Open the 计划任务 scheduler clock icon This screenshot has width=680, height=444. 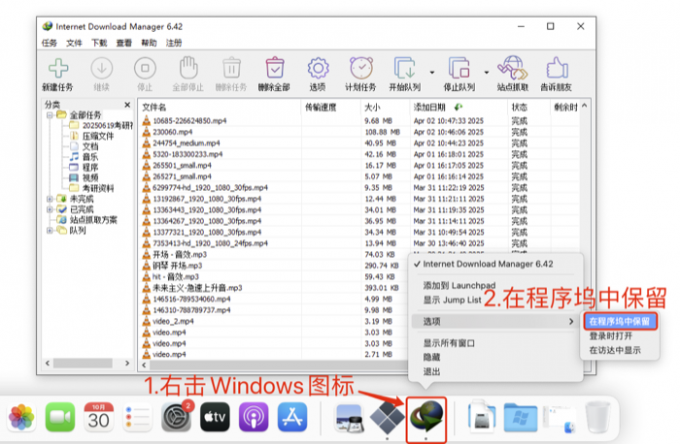coord(361,71)
